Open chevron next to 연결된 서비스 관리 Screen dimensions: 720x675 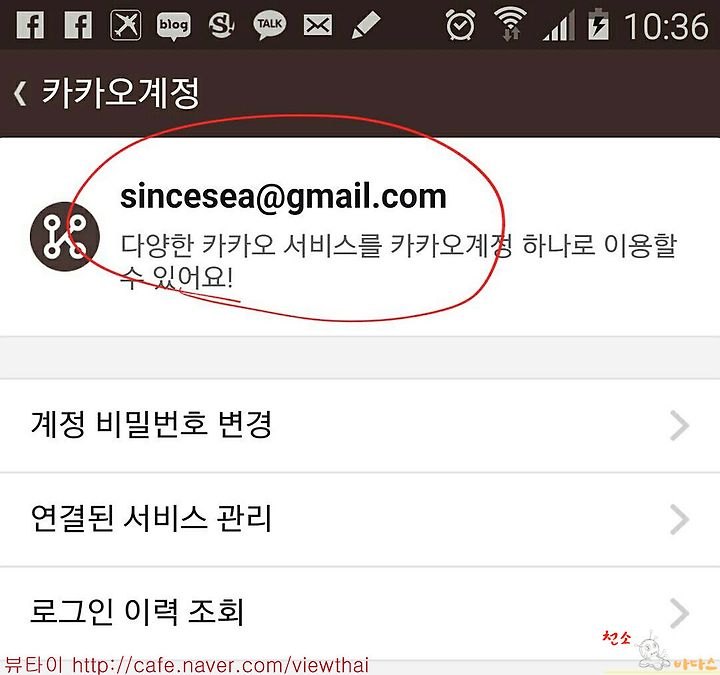679,519
